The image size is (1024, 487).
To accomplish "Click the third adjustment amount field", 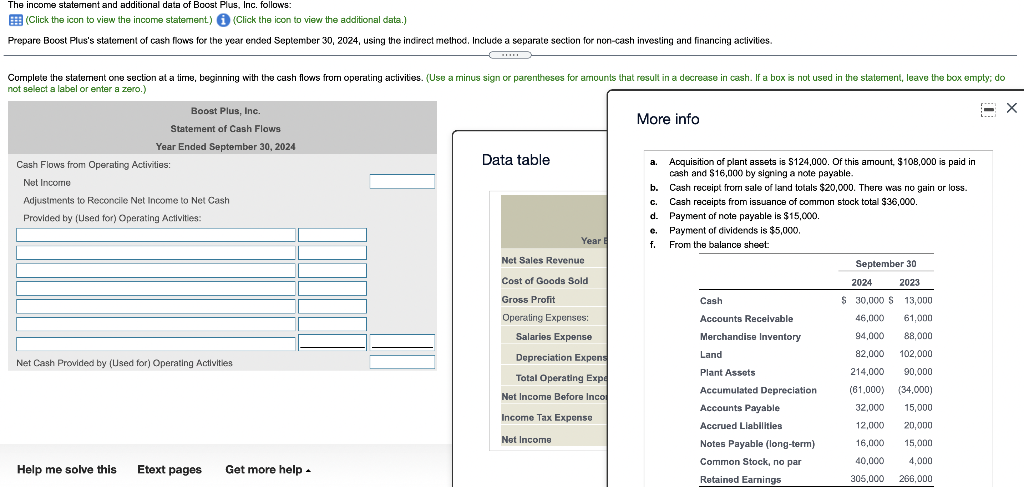I will click(x=332, y=270).
